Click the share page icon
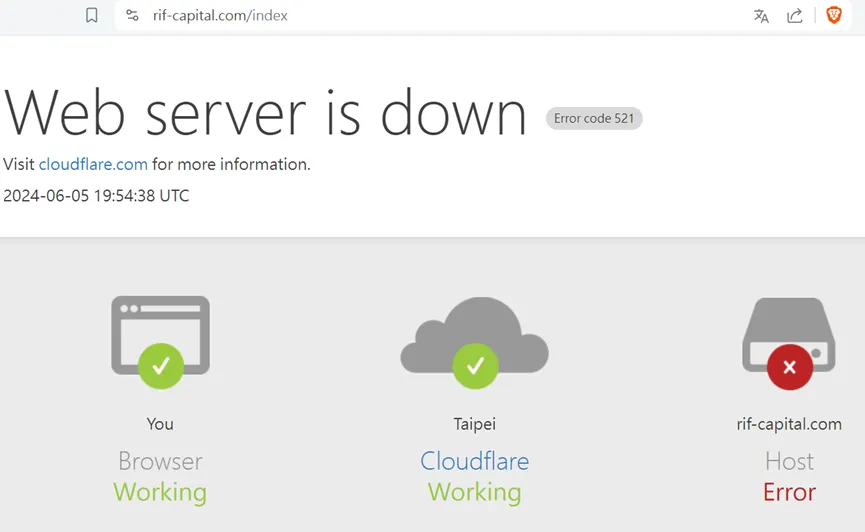865x532 pixels. coord(794,15)
